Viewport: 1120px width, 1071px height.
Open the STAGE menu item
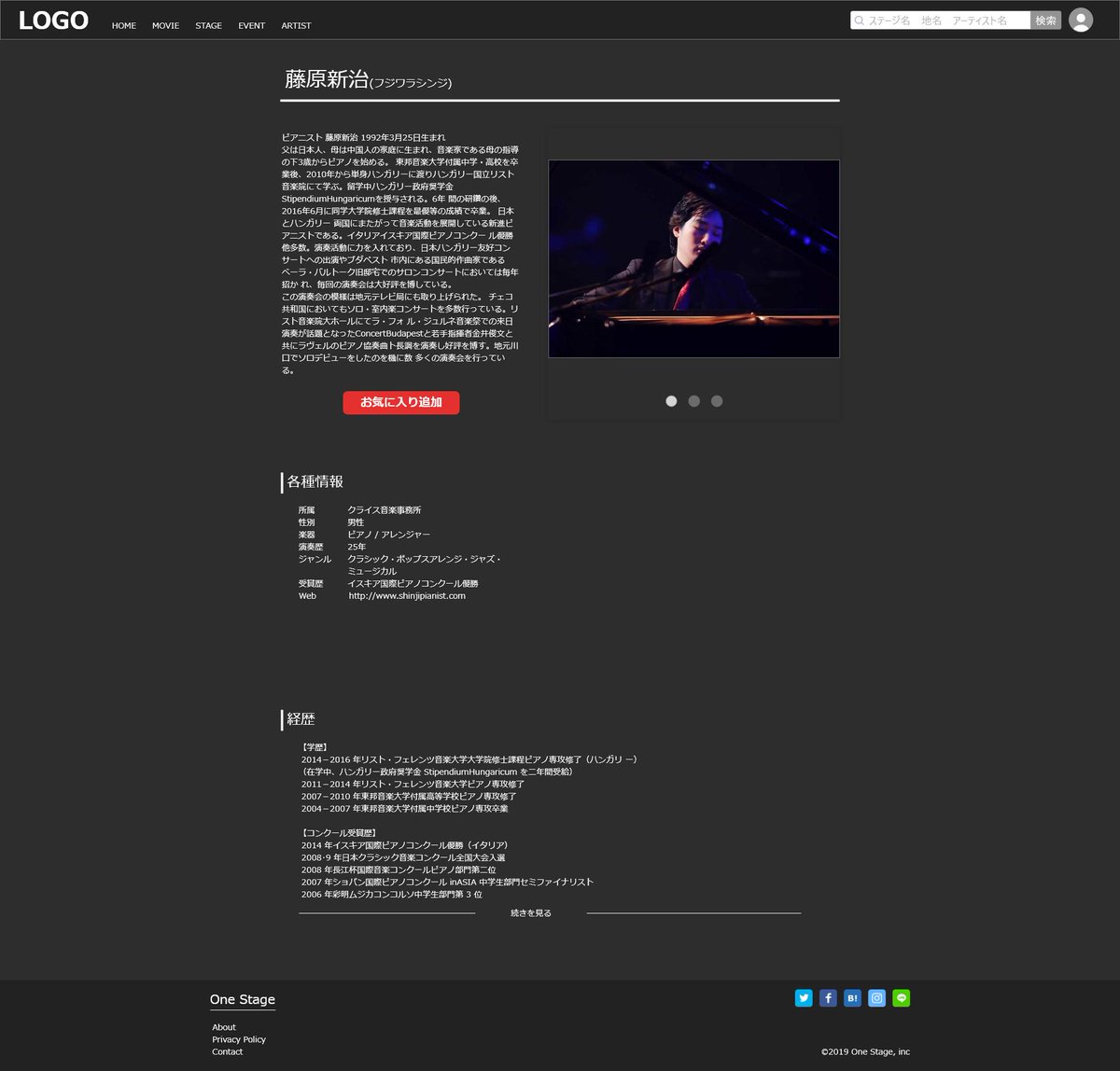208,26
